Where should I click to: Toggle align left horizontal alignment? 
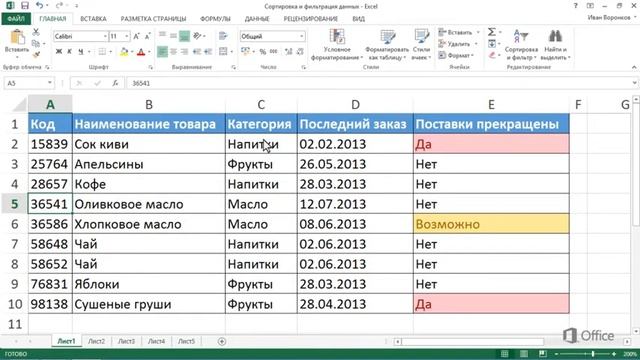pyautogui.click(x=162, y=51)
